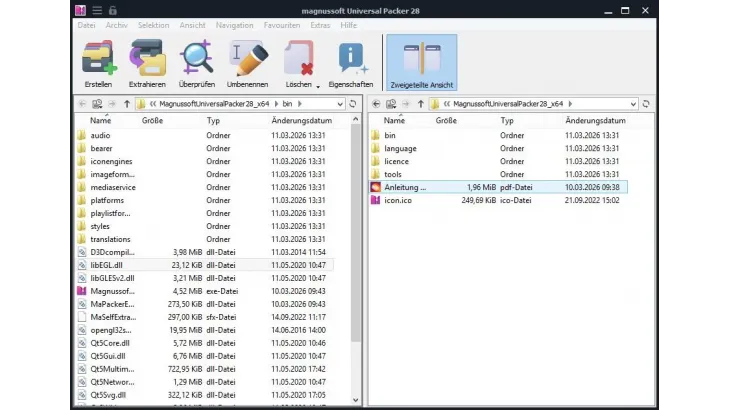The height and width of the screenshot is (410, 730).
Task: Open Eigenschaften info icon
Action: (350, 59)
